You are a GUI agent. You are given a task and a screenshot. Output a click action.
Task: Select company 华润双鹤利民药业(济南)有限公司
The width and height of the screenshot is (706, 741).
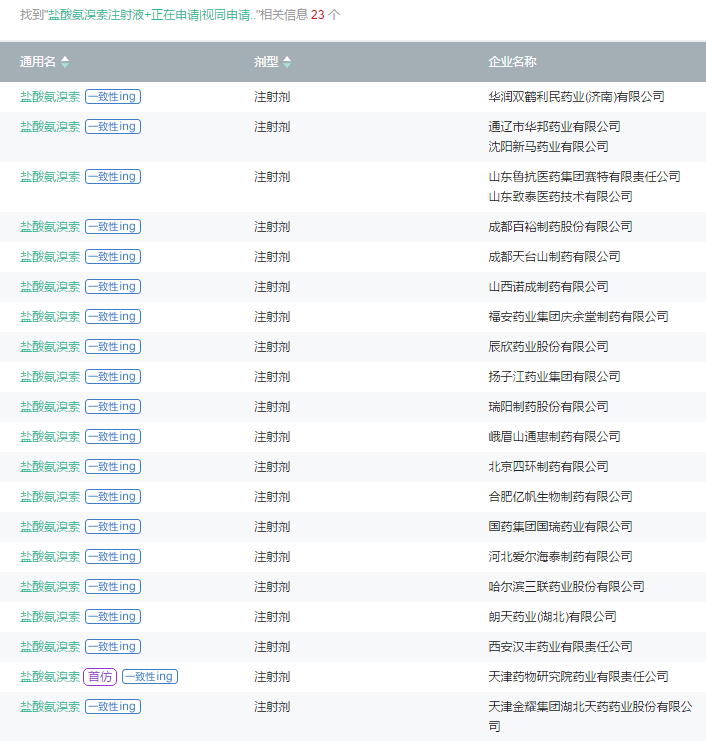577,97
